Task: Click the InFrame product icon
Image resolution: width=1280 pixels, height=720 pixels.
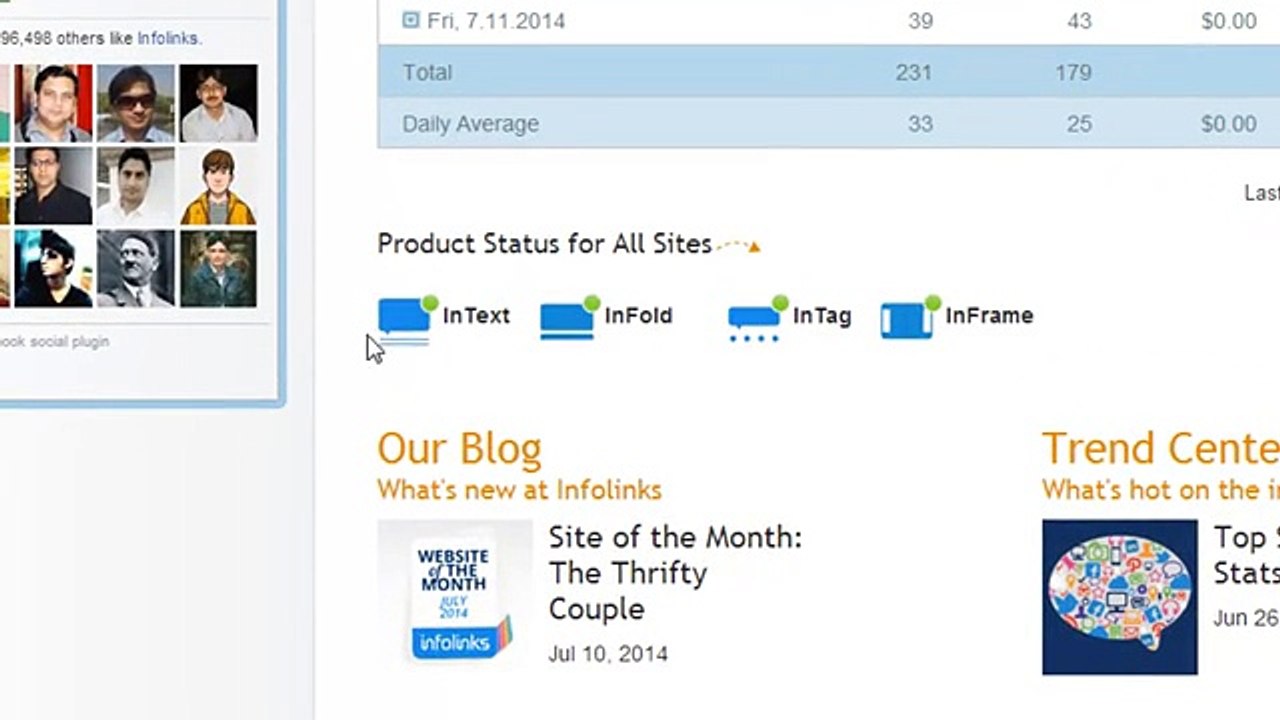Action: point(906,320)
